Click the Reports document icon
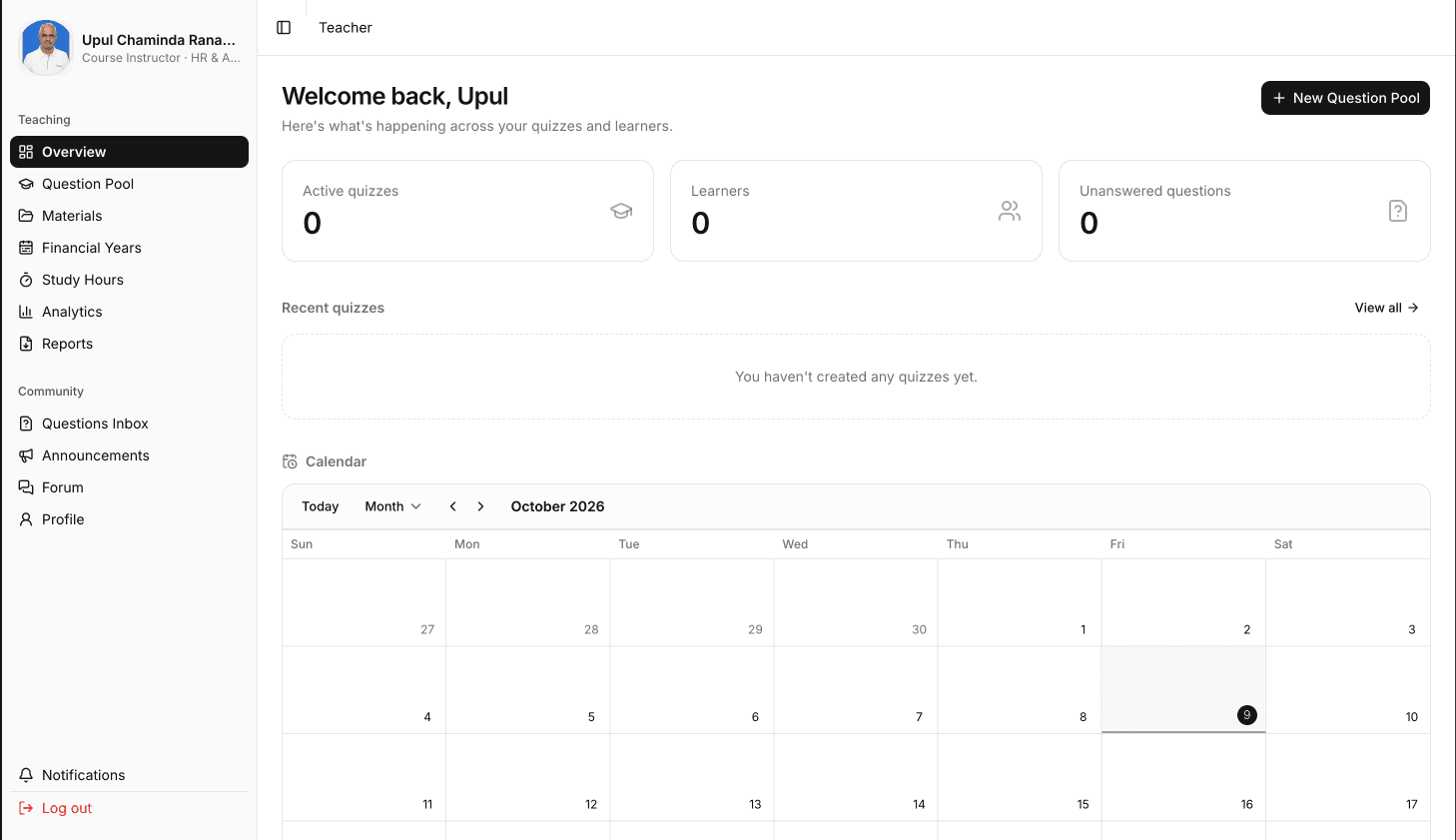 tap(26, 344)
